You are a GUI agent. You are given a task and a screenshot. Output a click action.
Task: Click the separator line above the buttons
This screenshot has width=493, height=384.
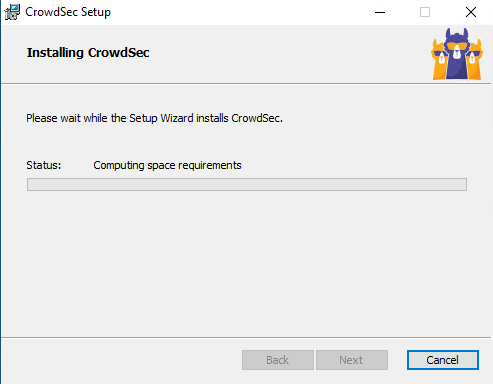pos(246,337)
